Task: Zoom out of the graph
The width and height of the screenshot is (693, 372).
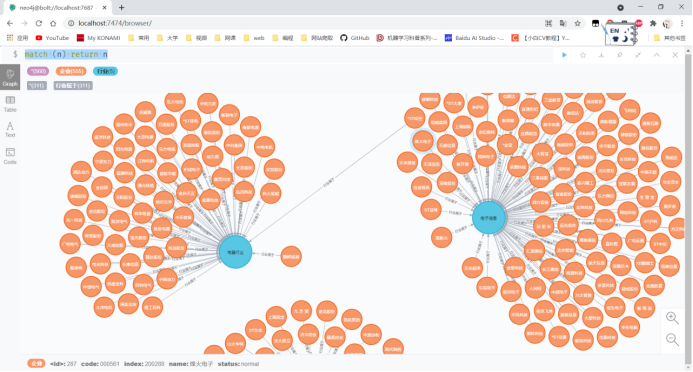Action: [672, 339]
